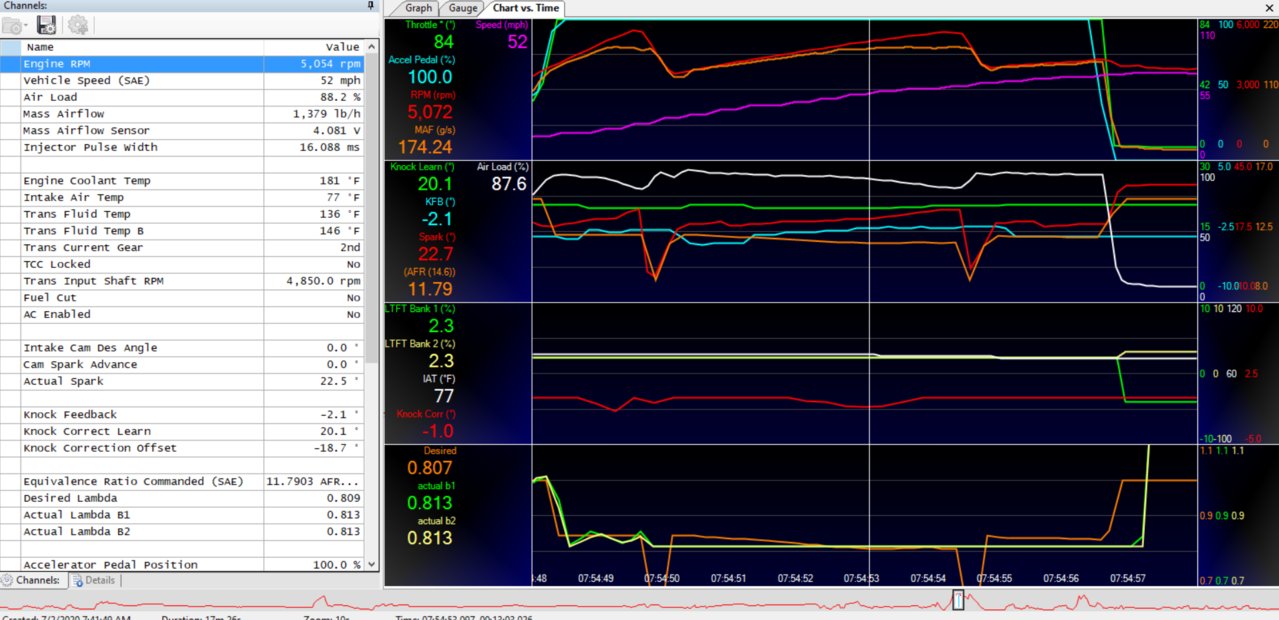
Task: Click the Desired lambda legend value 0.807
Action: click(430, 468)
